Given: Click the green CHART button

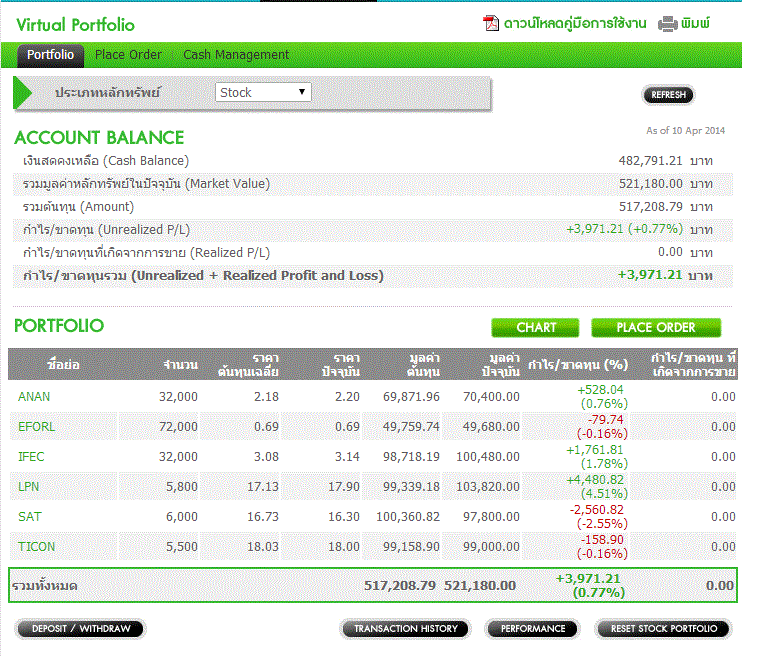Looking at the screenshot, I should click(535, 328).
